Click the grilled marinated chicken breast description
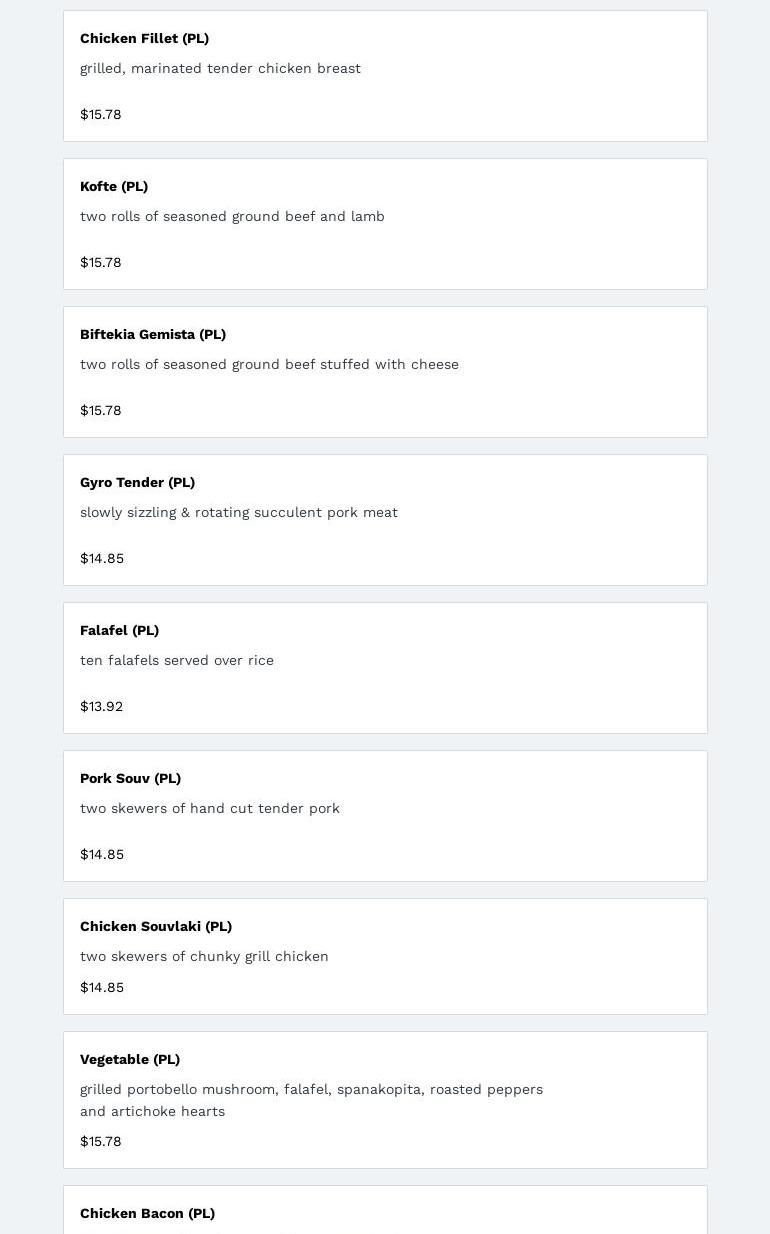Viewport: 770px width, 1234px height. [220, 68]
